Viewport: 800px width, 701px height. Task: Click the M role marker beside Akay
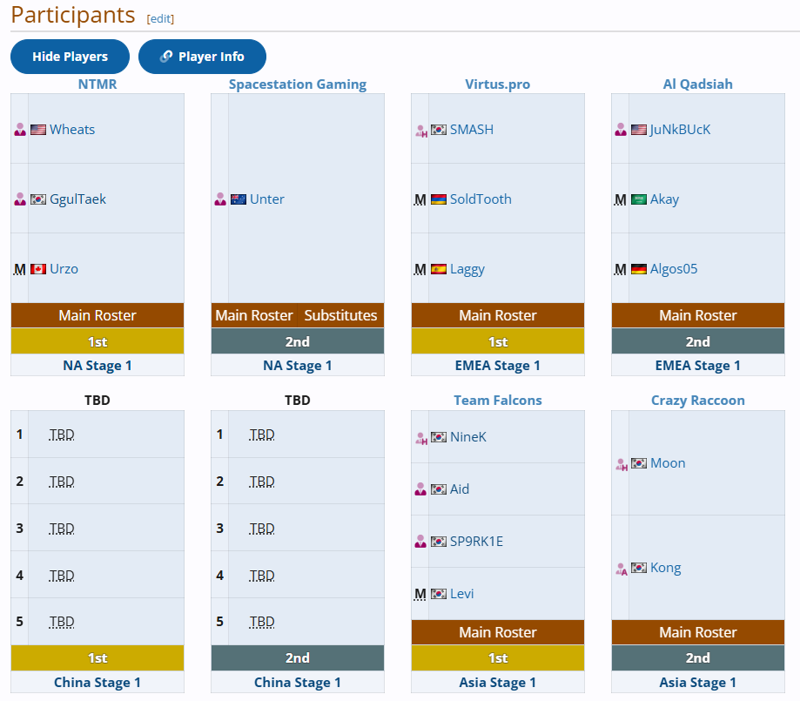pos(620,199)
